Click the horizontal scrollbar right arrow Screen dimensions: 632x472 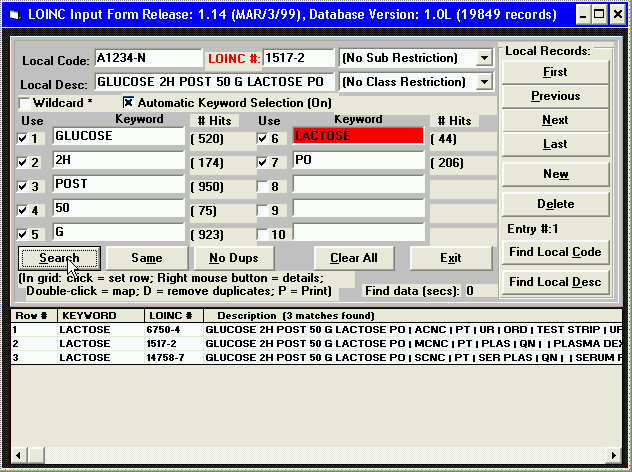coord(614,455)
